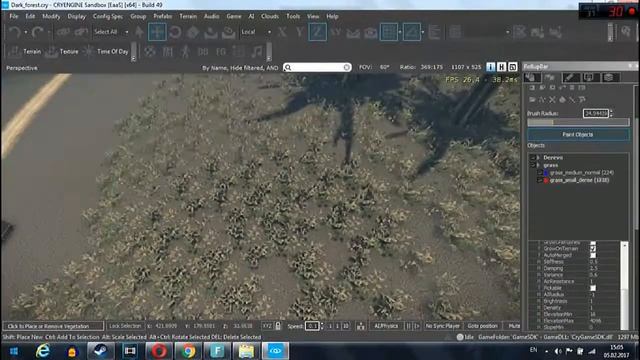Toggle the blue info display button
640x360 pixels.
(491, 67)
